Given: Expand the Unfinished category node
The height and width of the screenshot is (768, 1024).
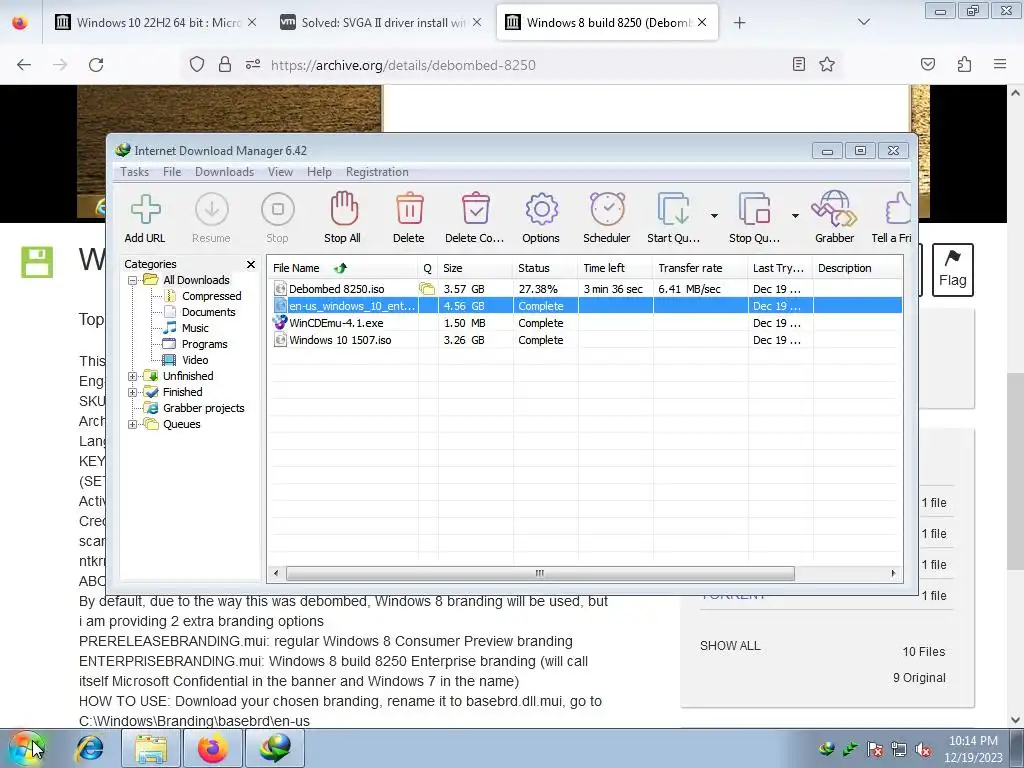Looking at the screenshot, I should [133, 376].
